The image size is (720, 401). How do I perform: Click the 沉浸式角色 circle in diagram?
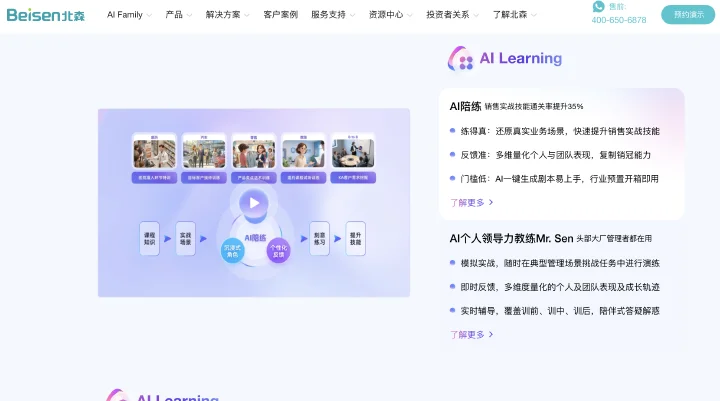[x=232, y=251]
